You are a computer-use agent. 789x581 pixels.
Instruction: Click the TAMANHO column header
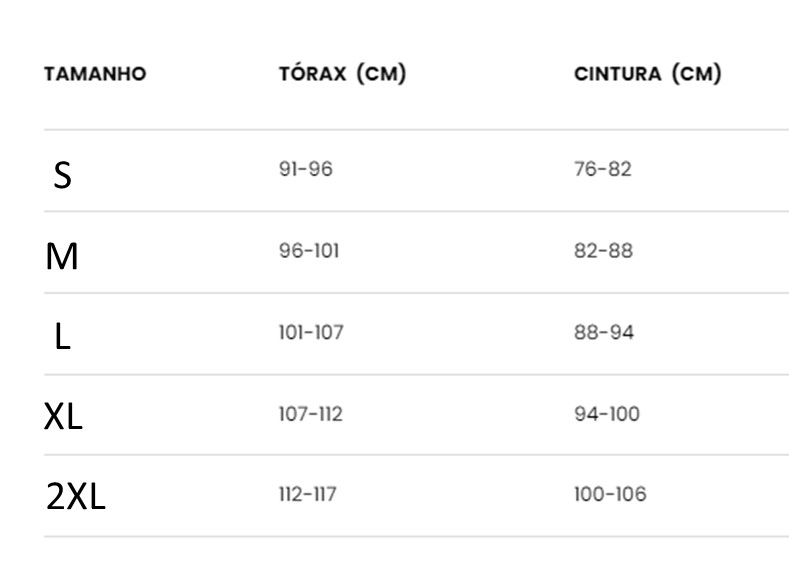95,74
